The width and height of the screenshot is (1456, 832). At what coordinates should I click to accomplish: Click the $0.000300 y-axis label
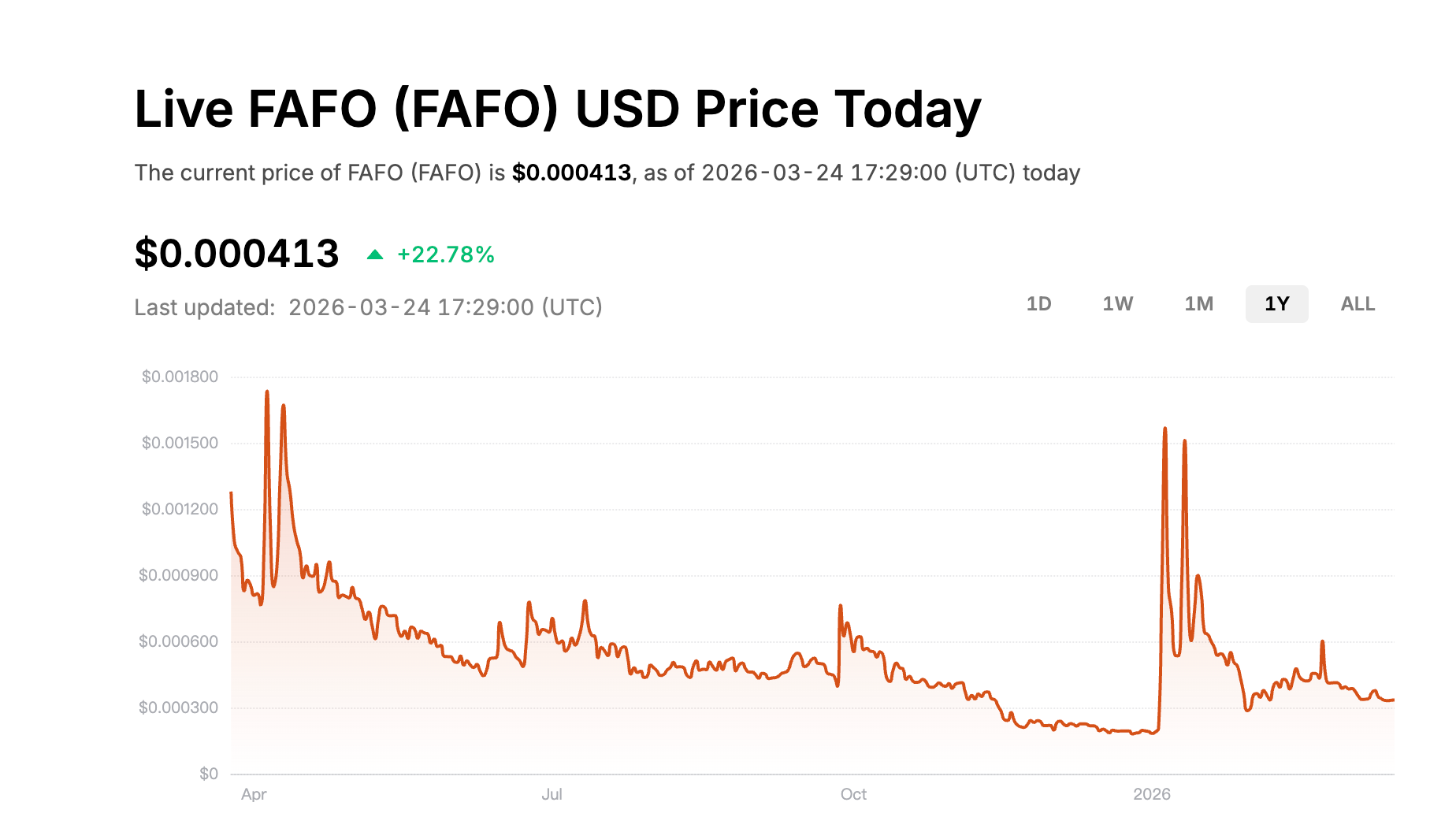(179, 708)
